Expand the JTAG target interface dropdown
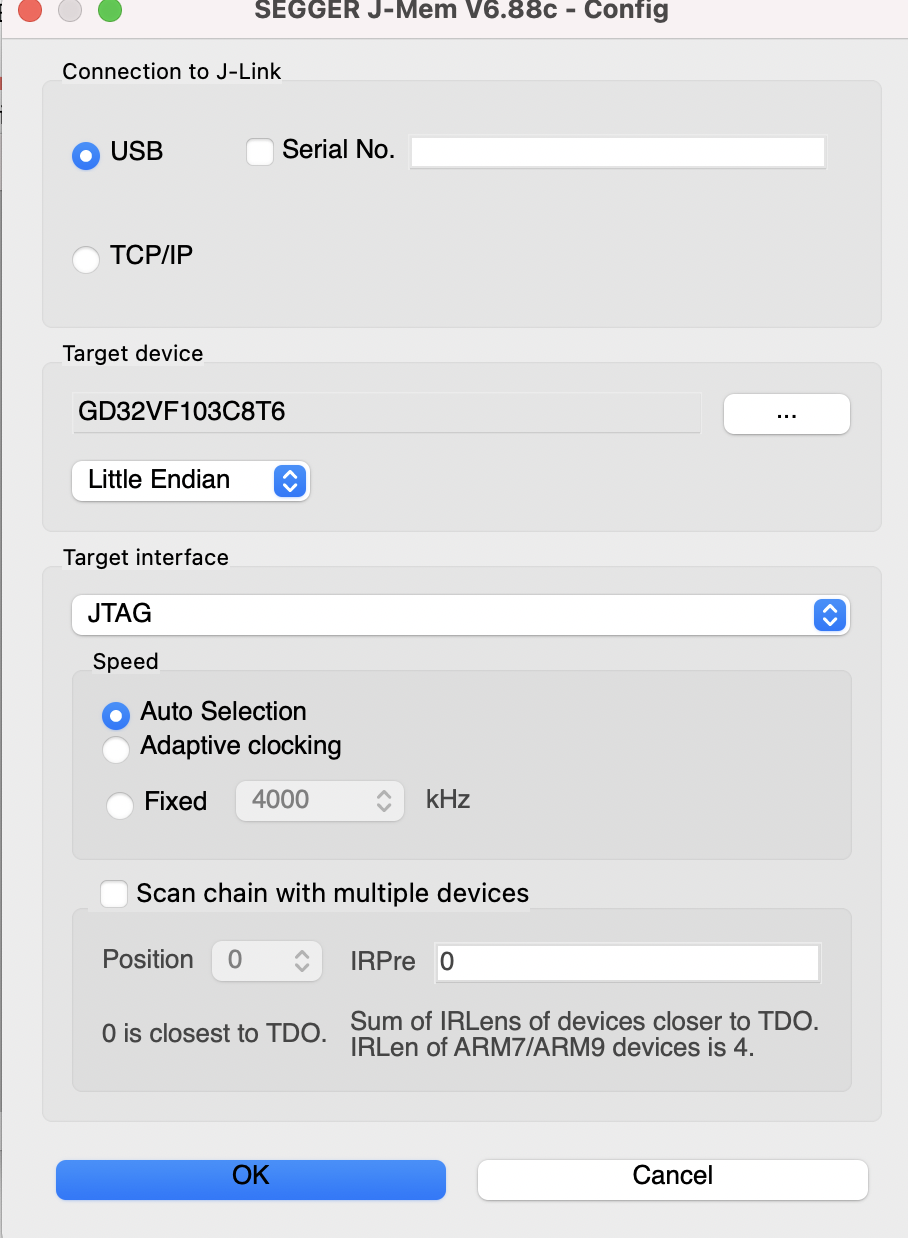Image resolution: width=908 pixels, height=1238 pixels. (460, 614)
